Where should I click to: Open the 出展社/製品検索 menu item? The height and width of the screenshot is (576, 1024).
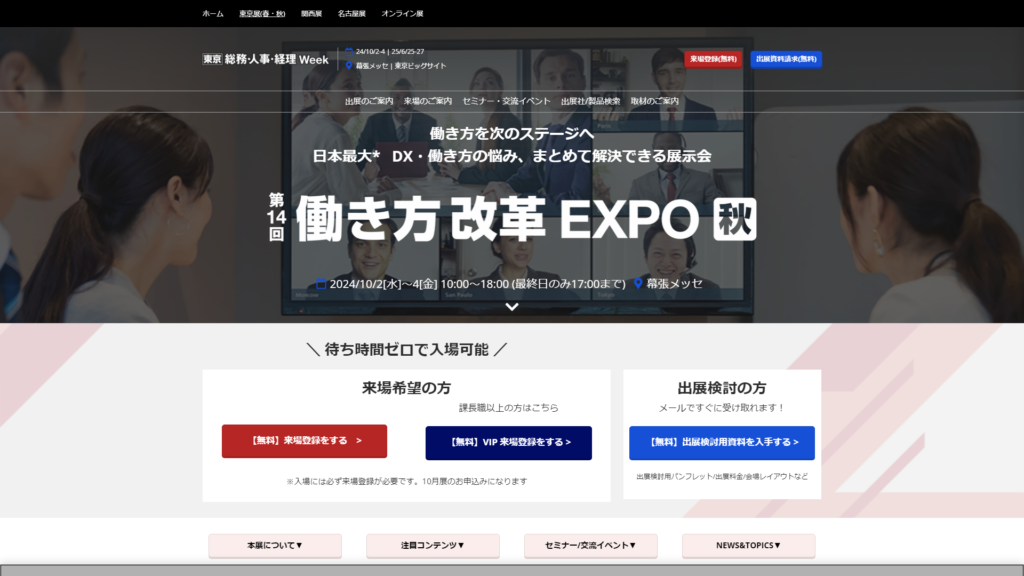(590, 101)
